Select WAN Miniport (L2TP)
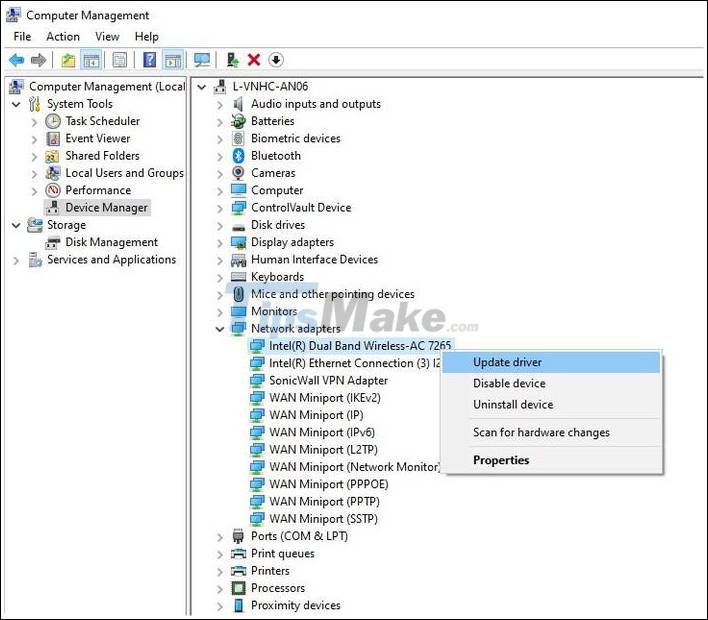Screen dimensions: 708x620 tap(323, 450)
